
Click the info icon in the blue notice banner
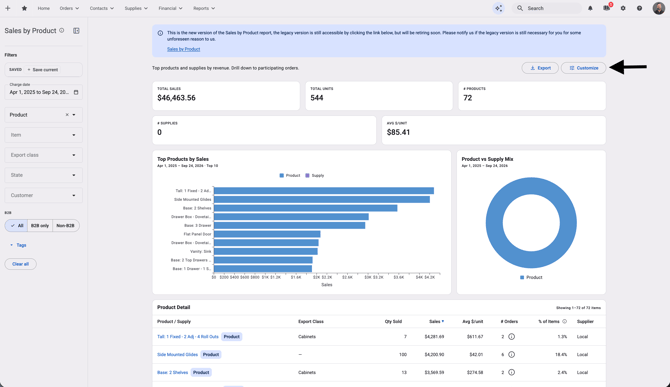[160, 33]
